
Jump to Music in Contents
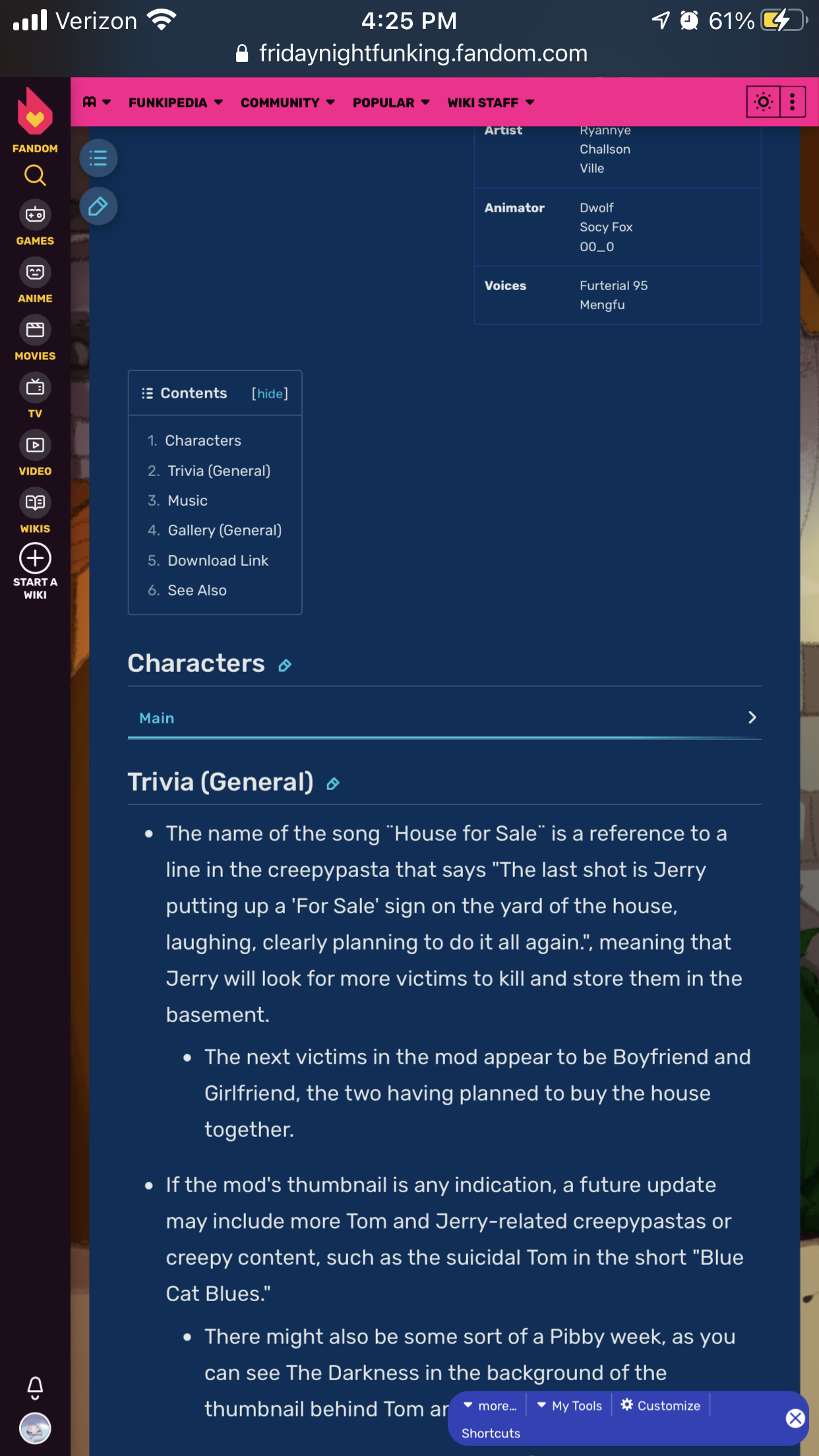(187, 501)
